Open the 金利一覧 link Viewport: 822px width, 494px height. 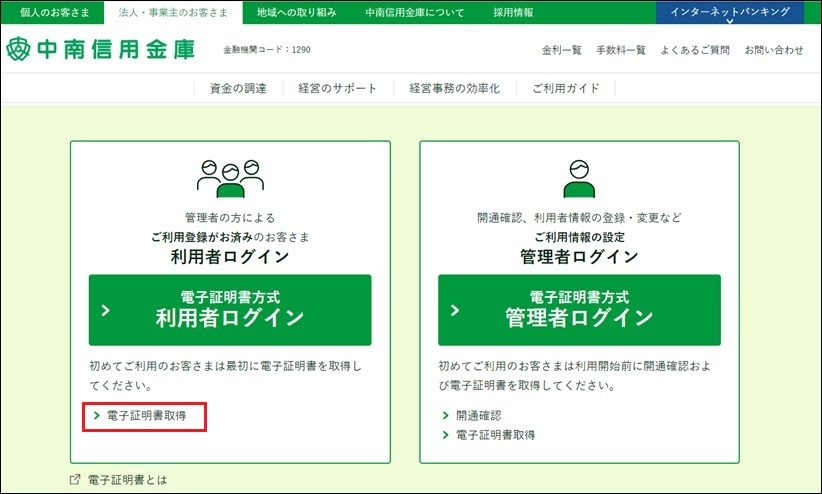[x=561, y=50]
